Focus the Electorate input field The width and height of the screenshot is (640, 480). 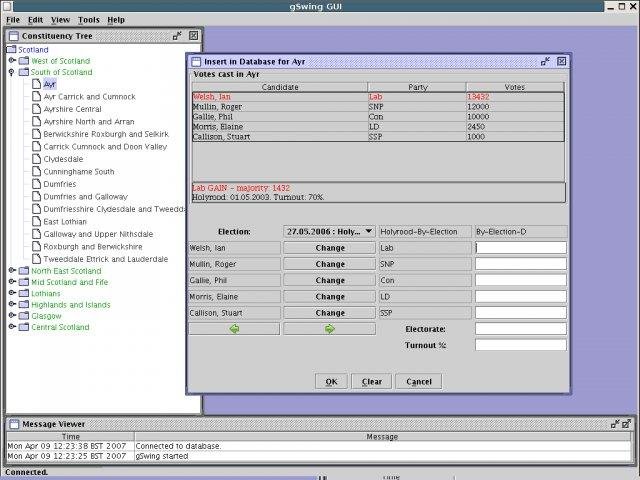pyautogui.click(x=521, y=329)
